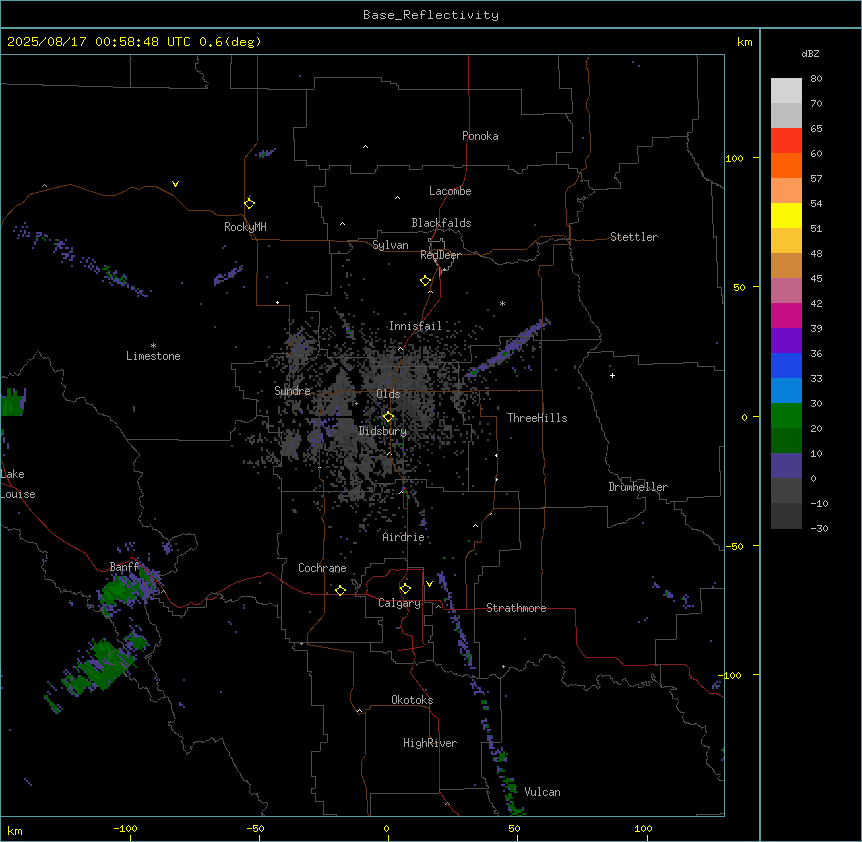
Task: Select the Blackfalds label
Action: [x=441, y=223]
